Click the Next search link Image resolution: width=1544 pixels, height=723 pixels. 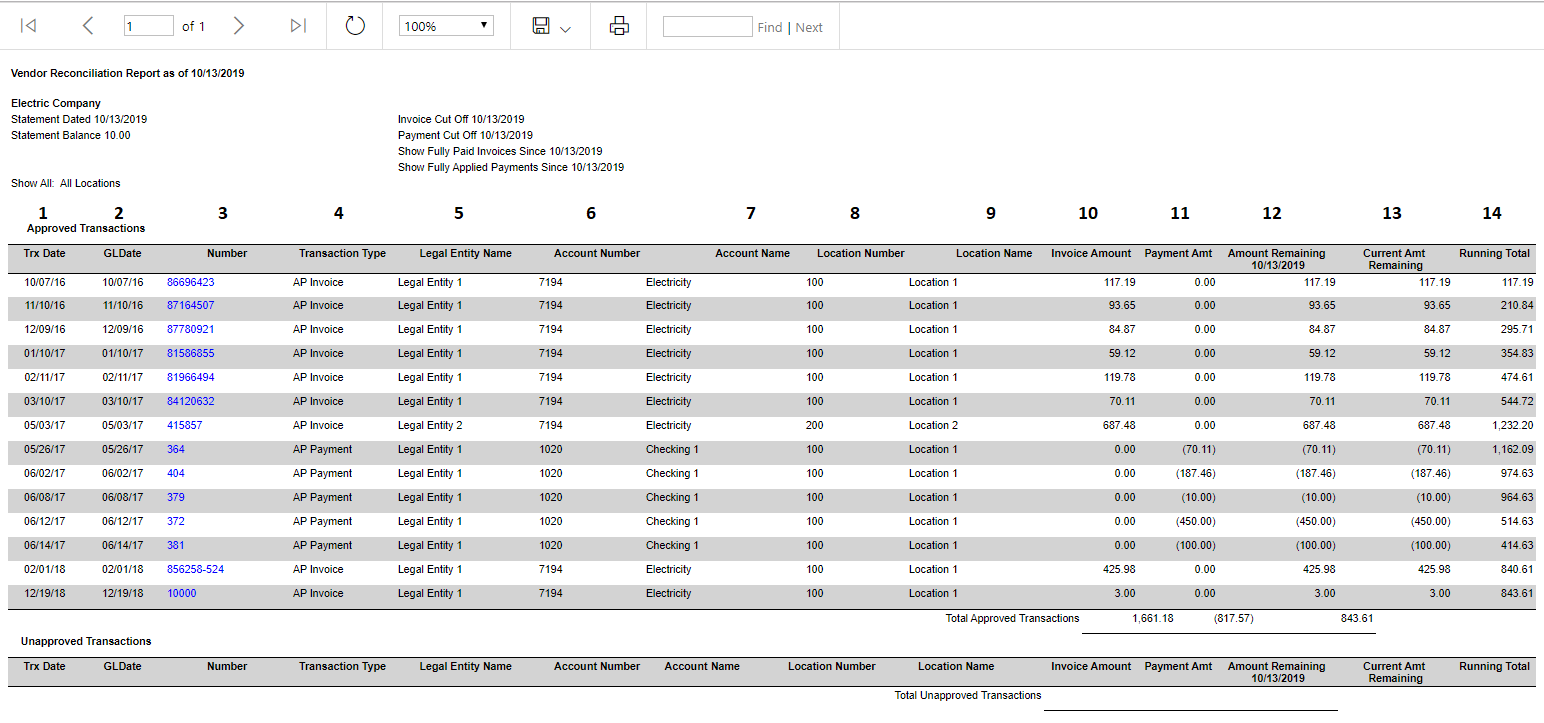click(x=809, y=27)
